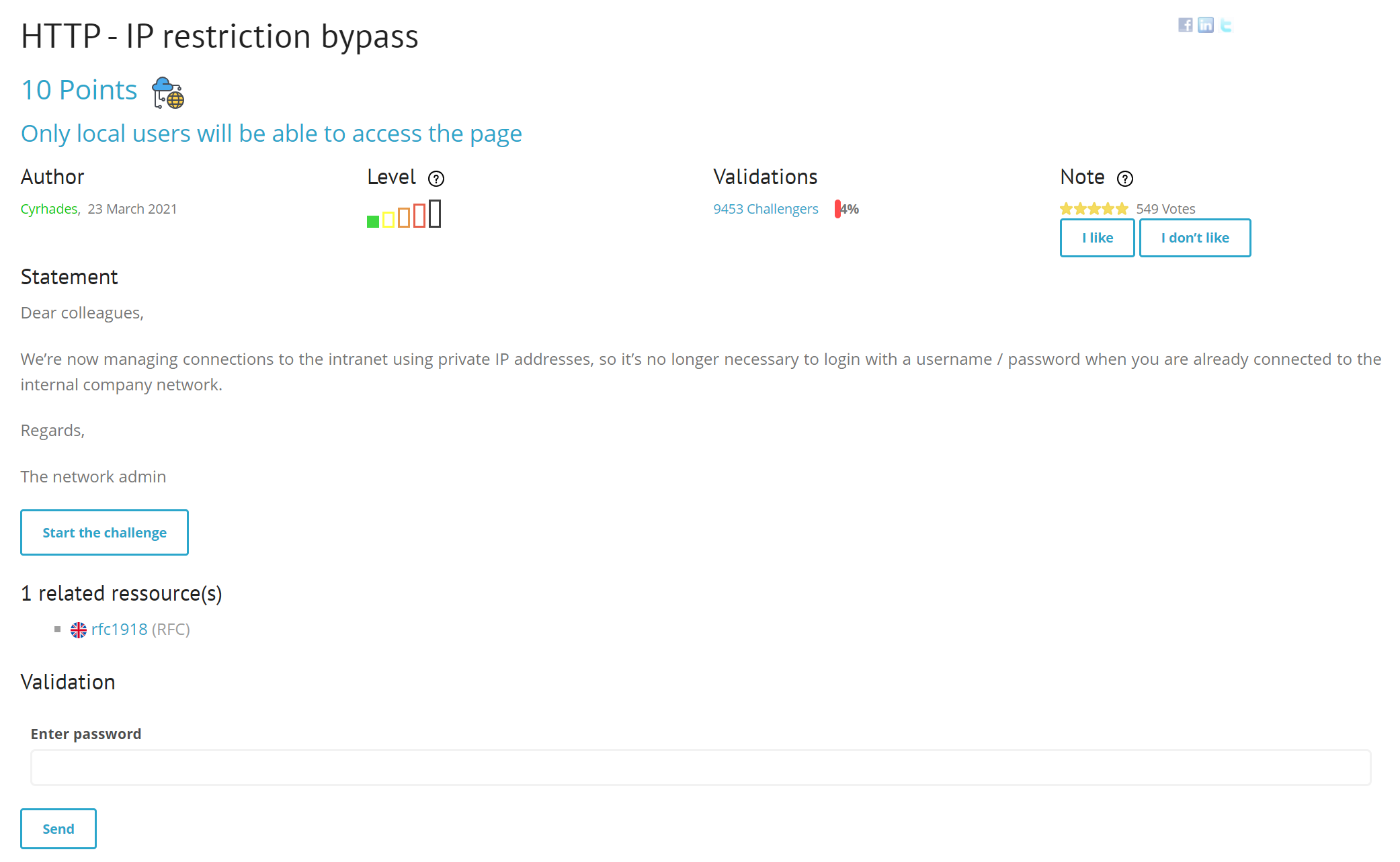This screenshot has height=862, width=1400.
Task: Click the Note help question mark icon
Action: click(1124, 179)
